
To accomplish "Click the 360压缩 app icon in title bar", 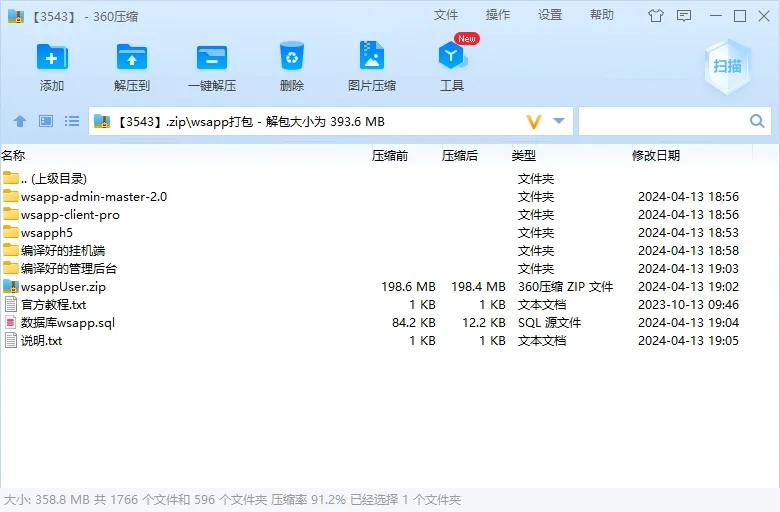I will click(16, 16).
